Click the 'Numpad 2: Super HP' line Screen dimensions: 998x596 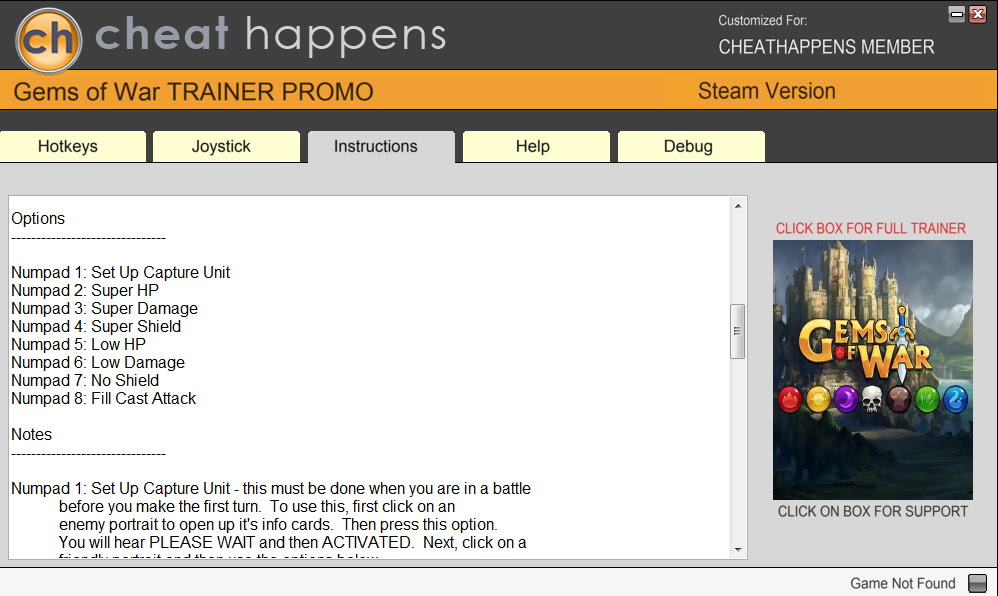coord(85,290)
